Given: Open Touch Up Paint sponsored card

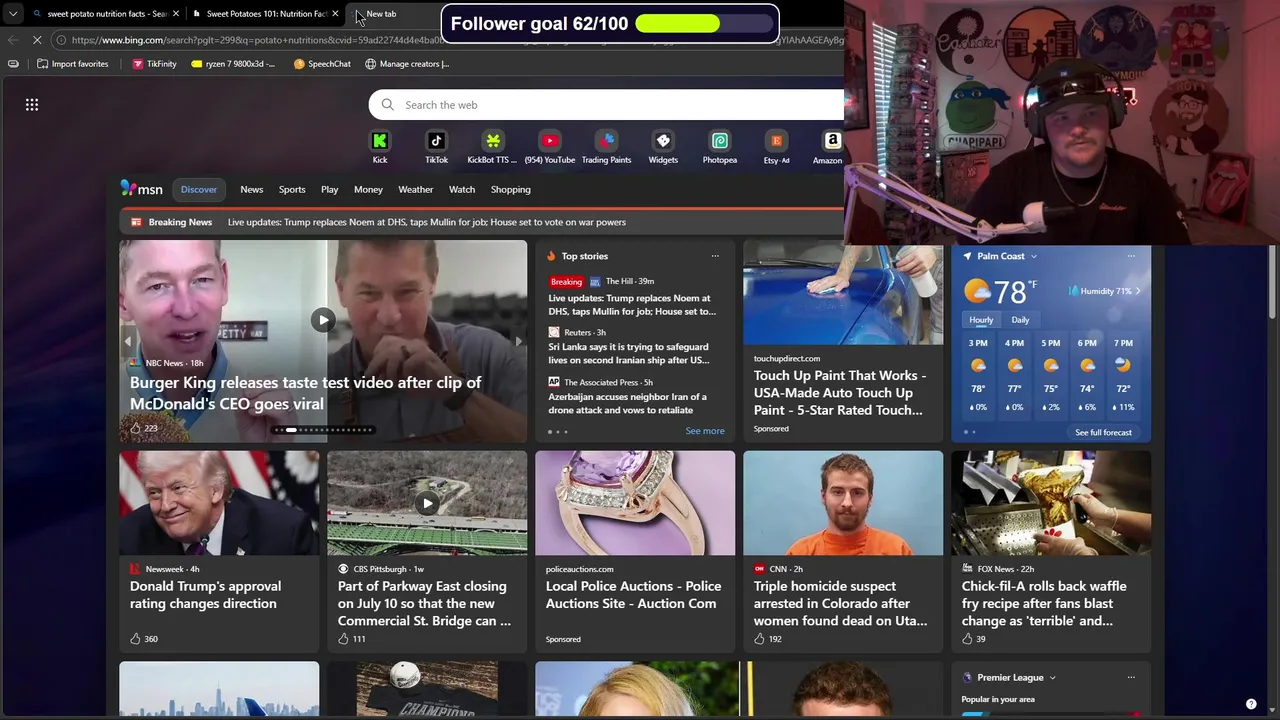Looking at the screenshot, I should (x=842, y=343).
